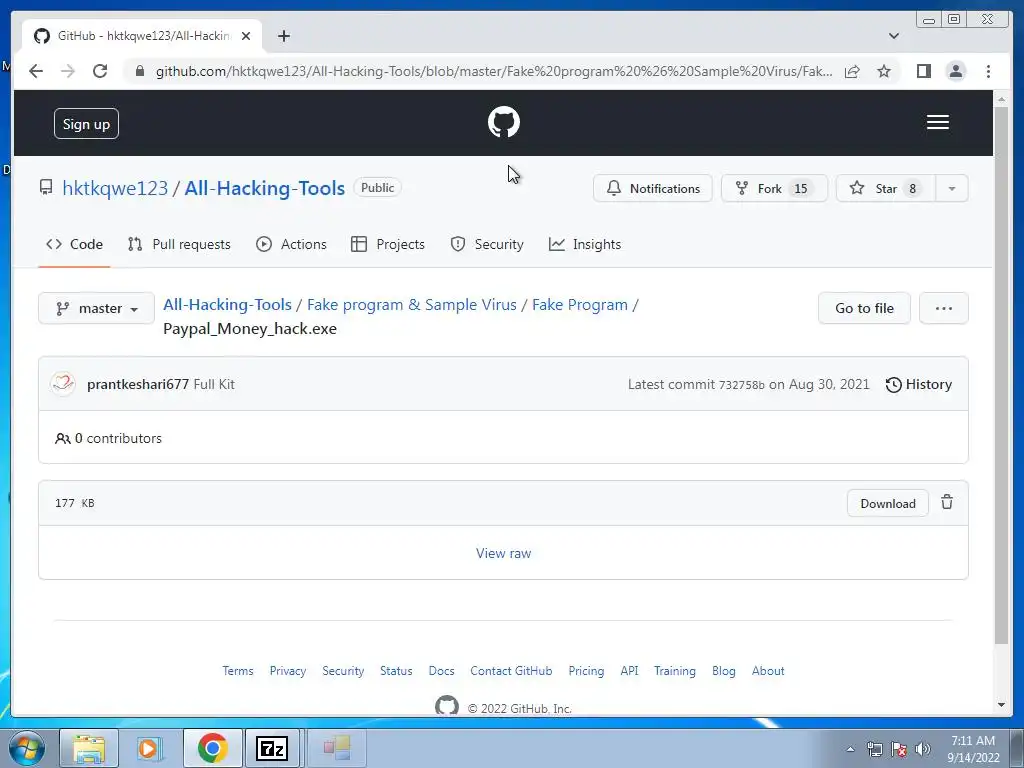This screenshot has width=1024, height=768.
Task: Open the browser side panel
Action: (x=923, y=71)
